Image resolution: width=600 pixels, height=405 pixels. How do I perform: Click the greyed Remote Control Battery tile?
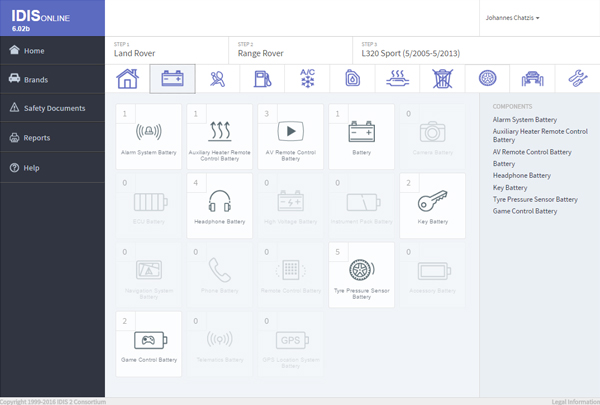290,275
